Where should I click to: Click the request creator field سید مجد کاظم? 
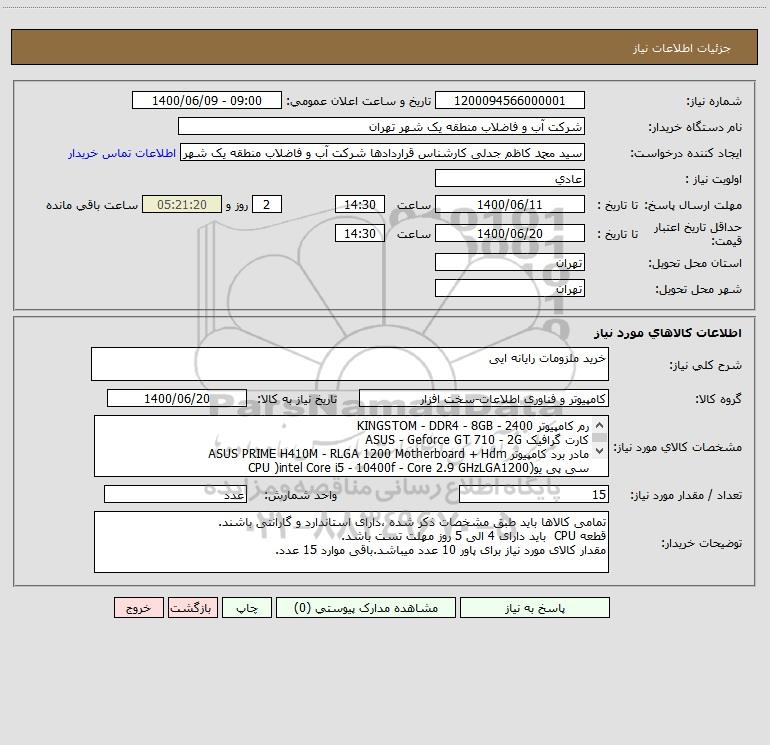tap(383, 152)
